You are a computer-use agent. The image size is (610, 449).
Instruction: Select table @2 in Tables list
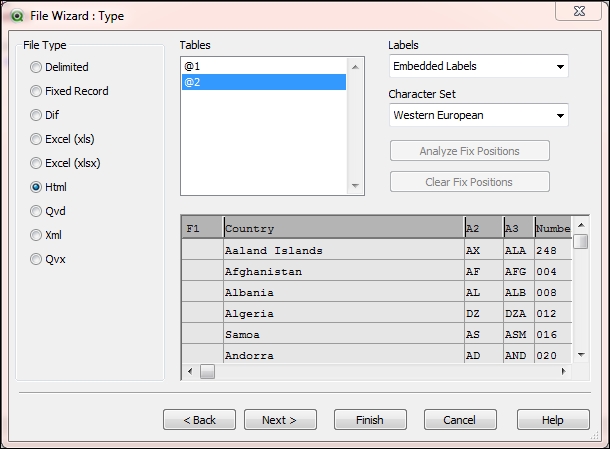pos(264,82)
